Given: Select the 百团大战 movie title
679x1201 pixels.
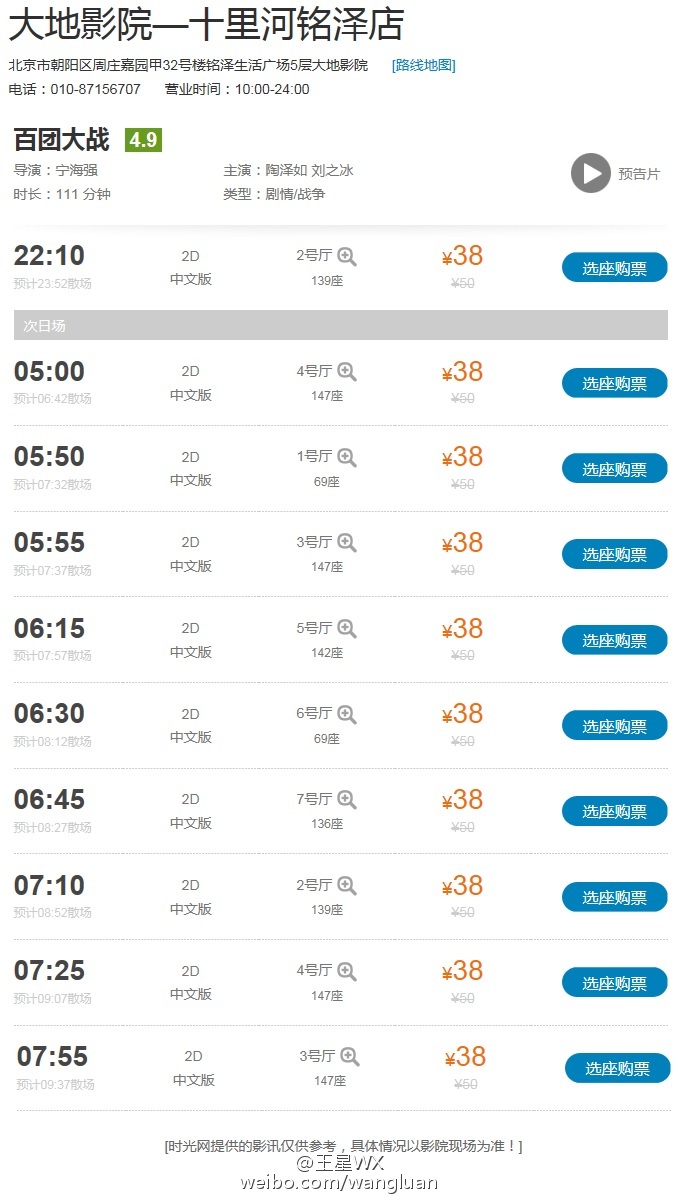Looking at the screenshot, I should [61, 140].
